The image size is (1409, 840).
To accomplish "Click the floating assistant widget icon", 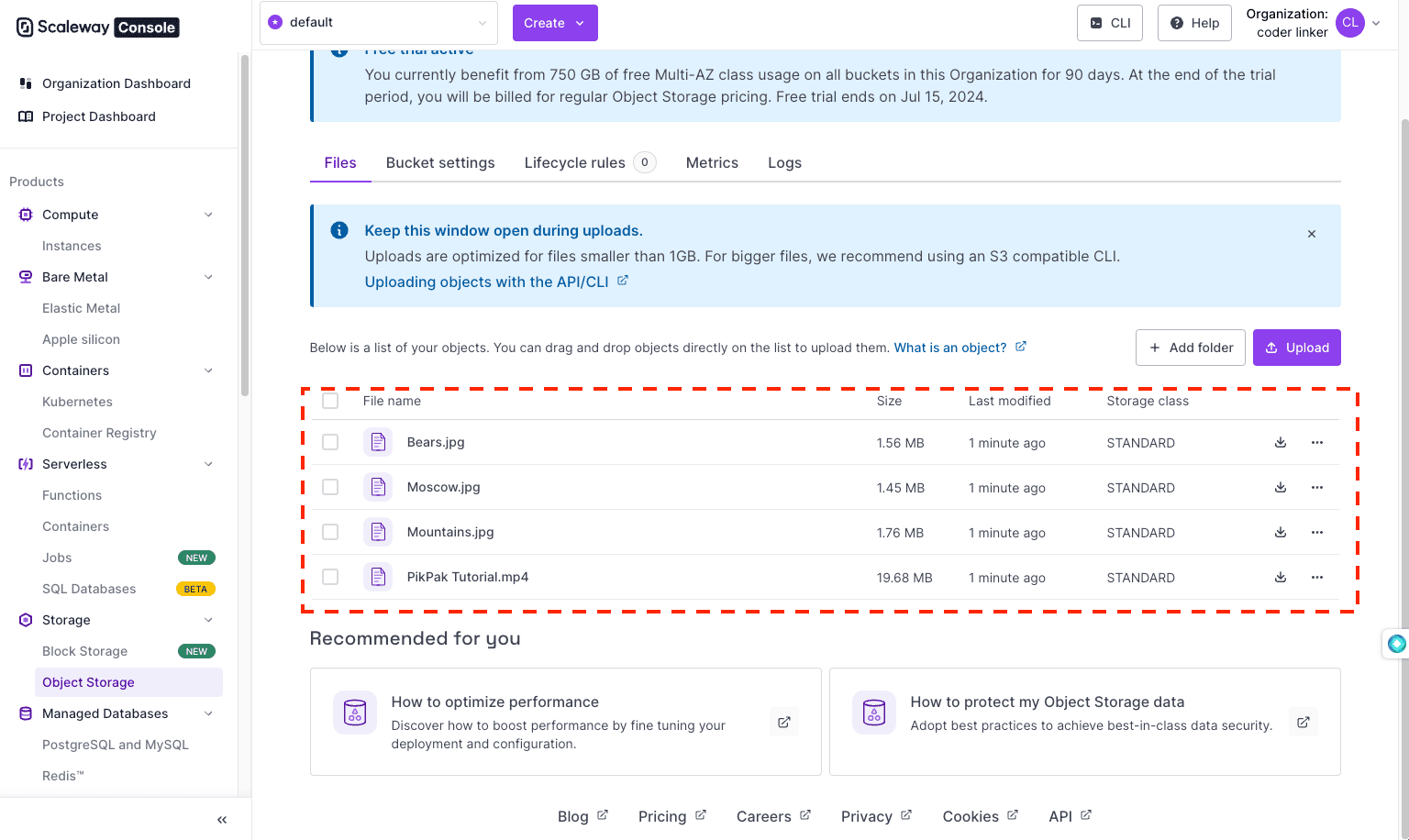I will [x=1396, y=644].
